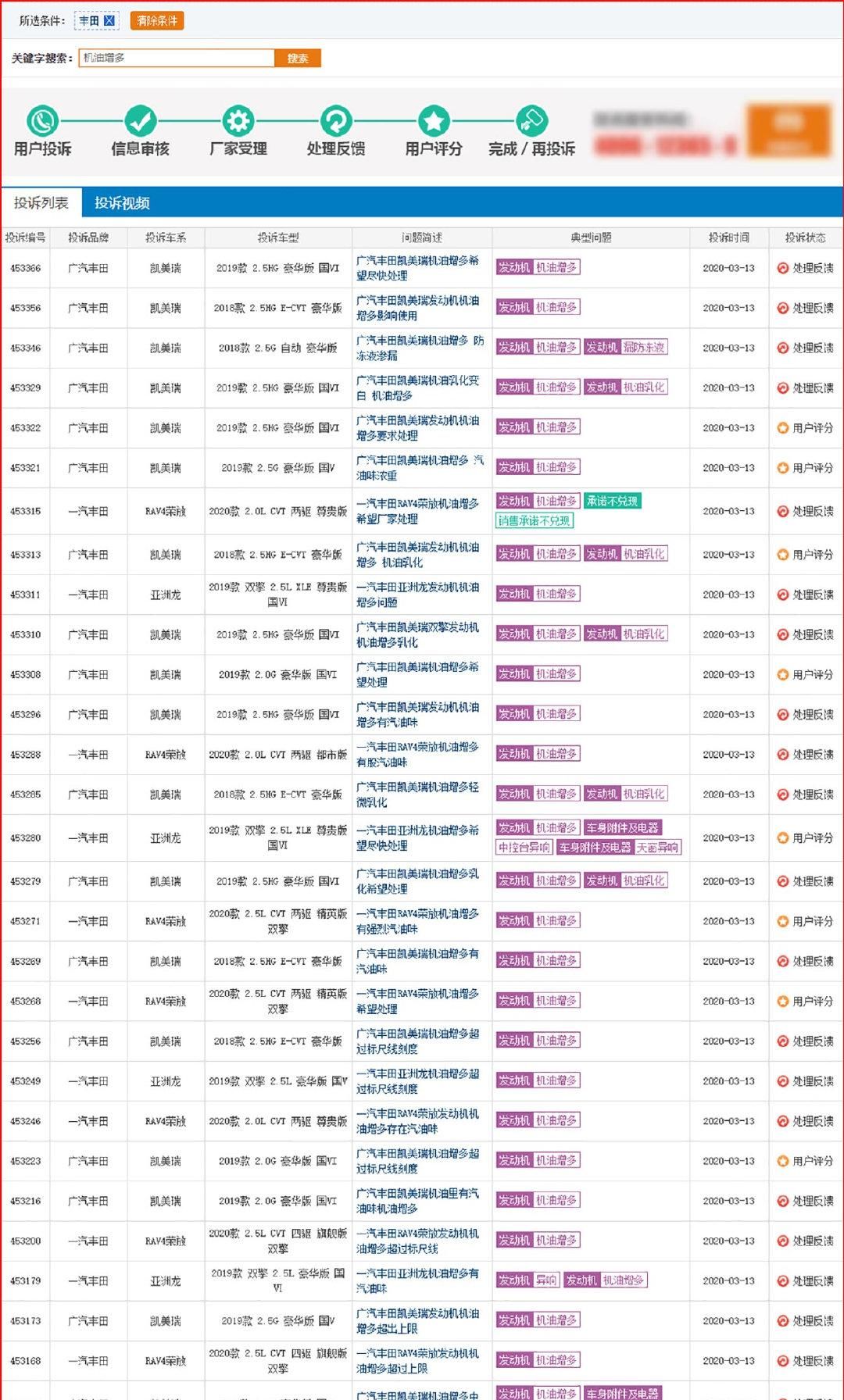Open complaint 453256 description about 超过标尺线刻度
The image size is (844, 1400).
pos(418,1041)
